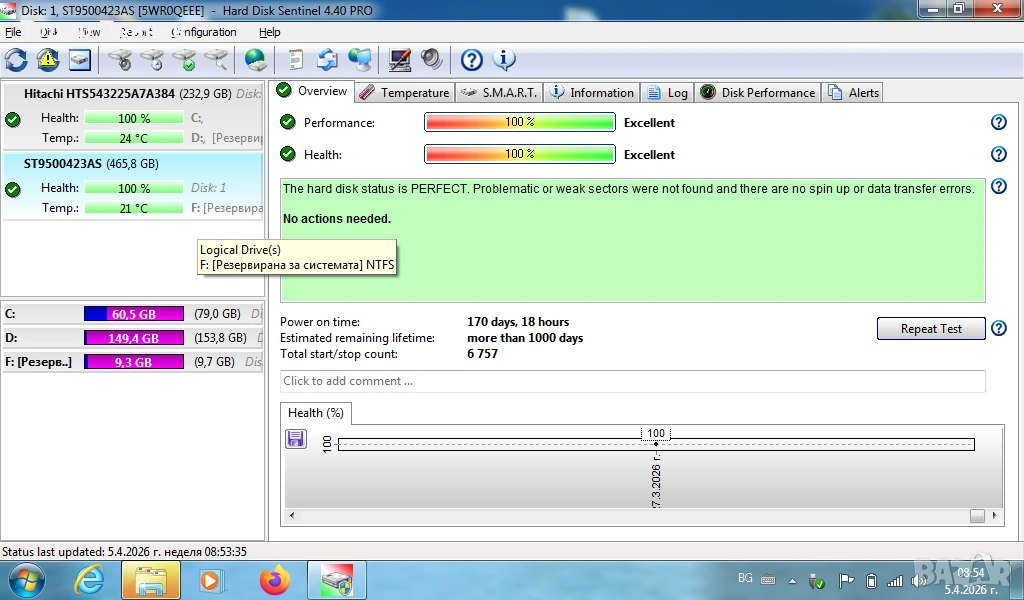This screenshot has height=600, width=1024.
Task: Click the refresh icon with yellow warning triangle
Action: [48, 60]
